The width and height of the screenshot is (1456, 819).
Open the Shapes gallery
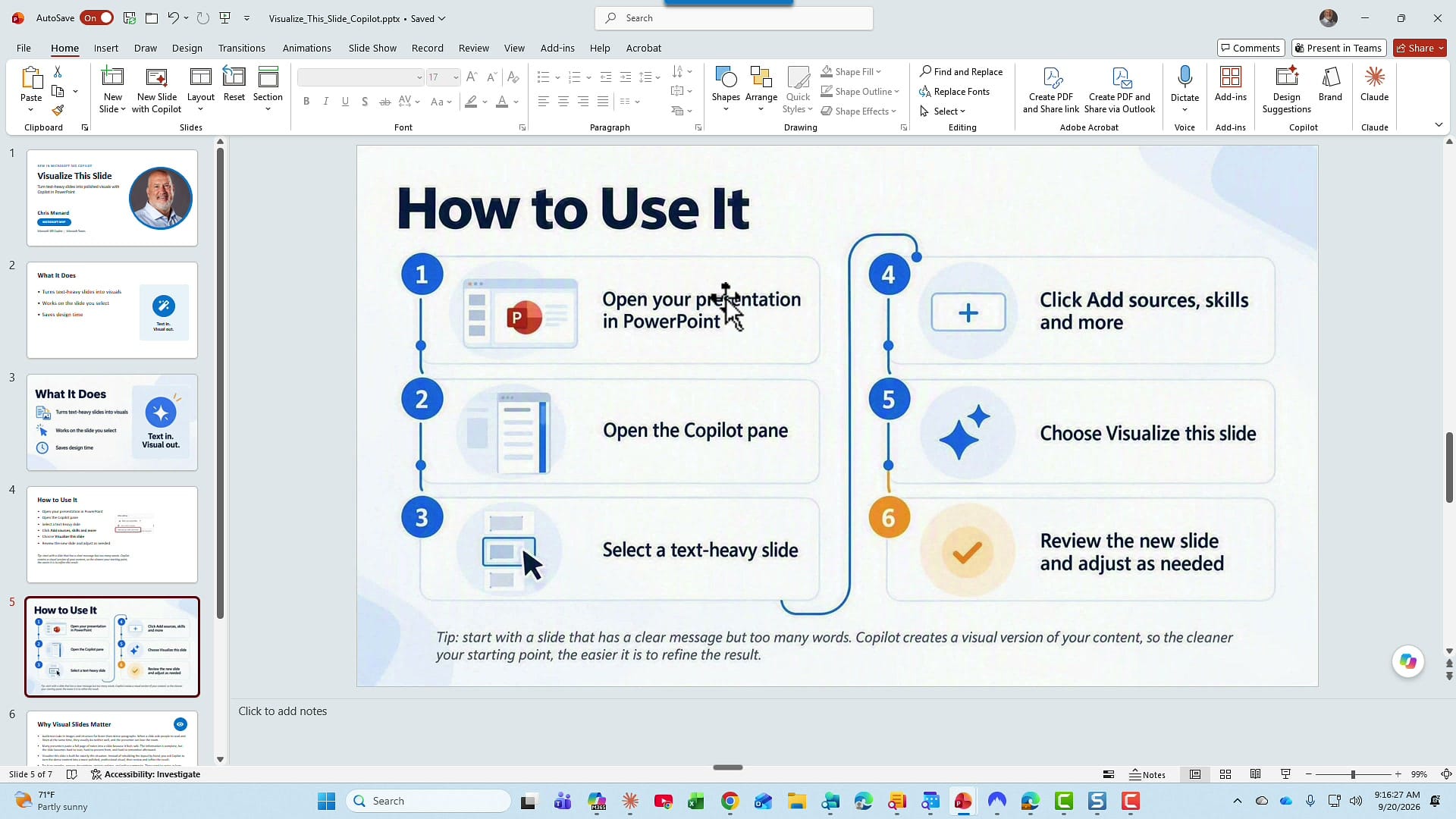coord(725,89)
